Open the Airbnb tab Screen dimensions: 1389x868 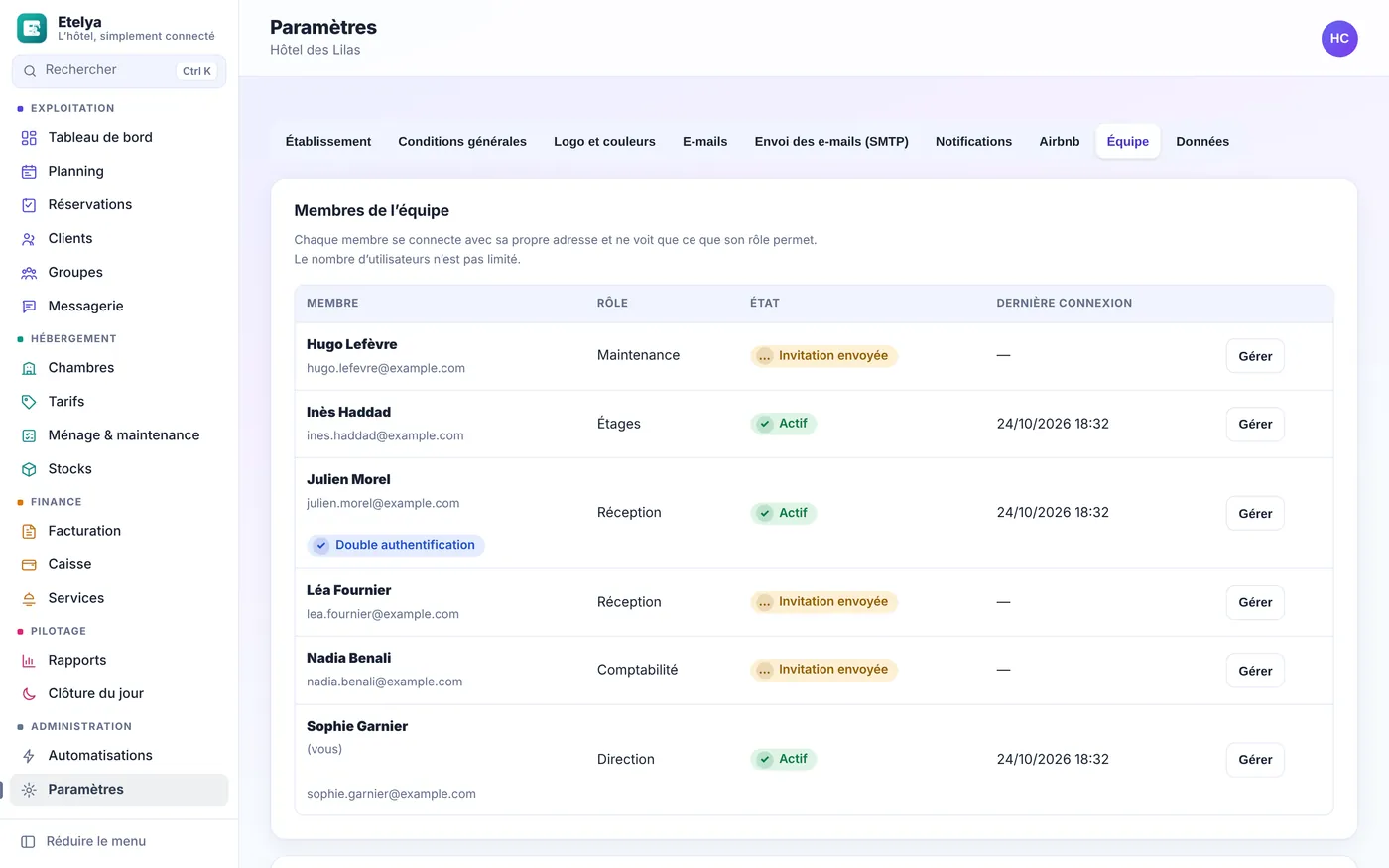(1060, 141)
